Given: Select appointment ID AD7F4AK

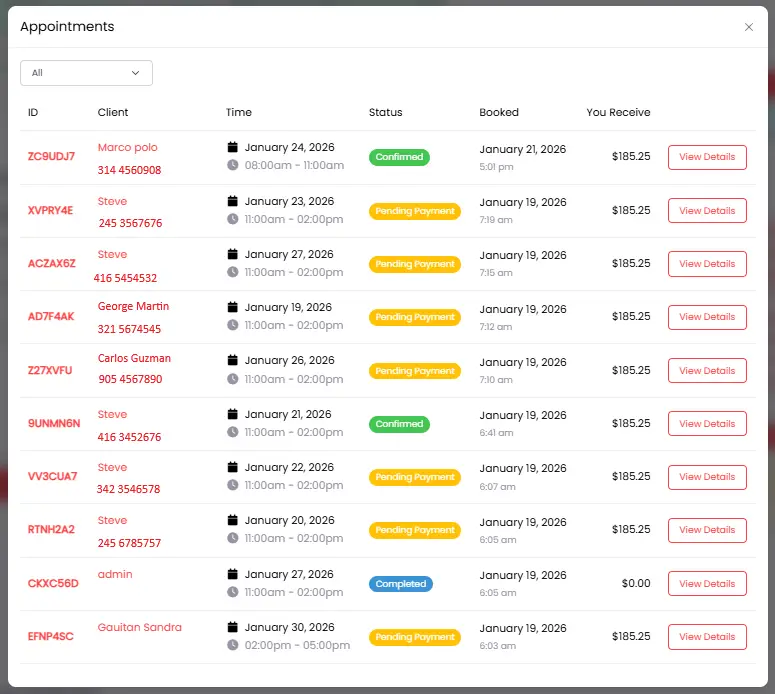Looking at the screenshot, I should pos(51,317).
